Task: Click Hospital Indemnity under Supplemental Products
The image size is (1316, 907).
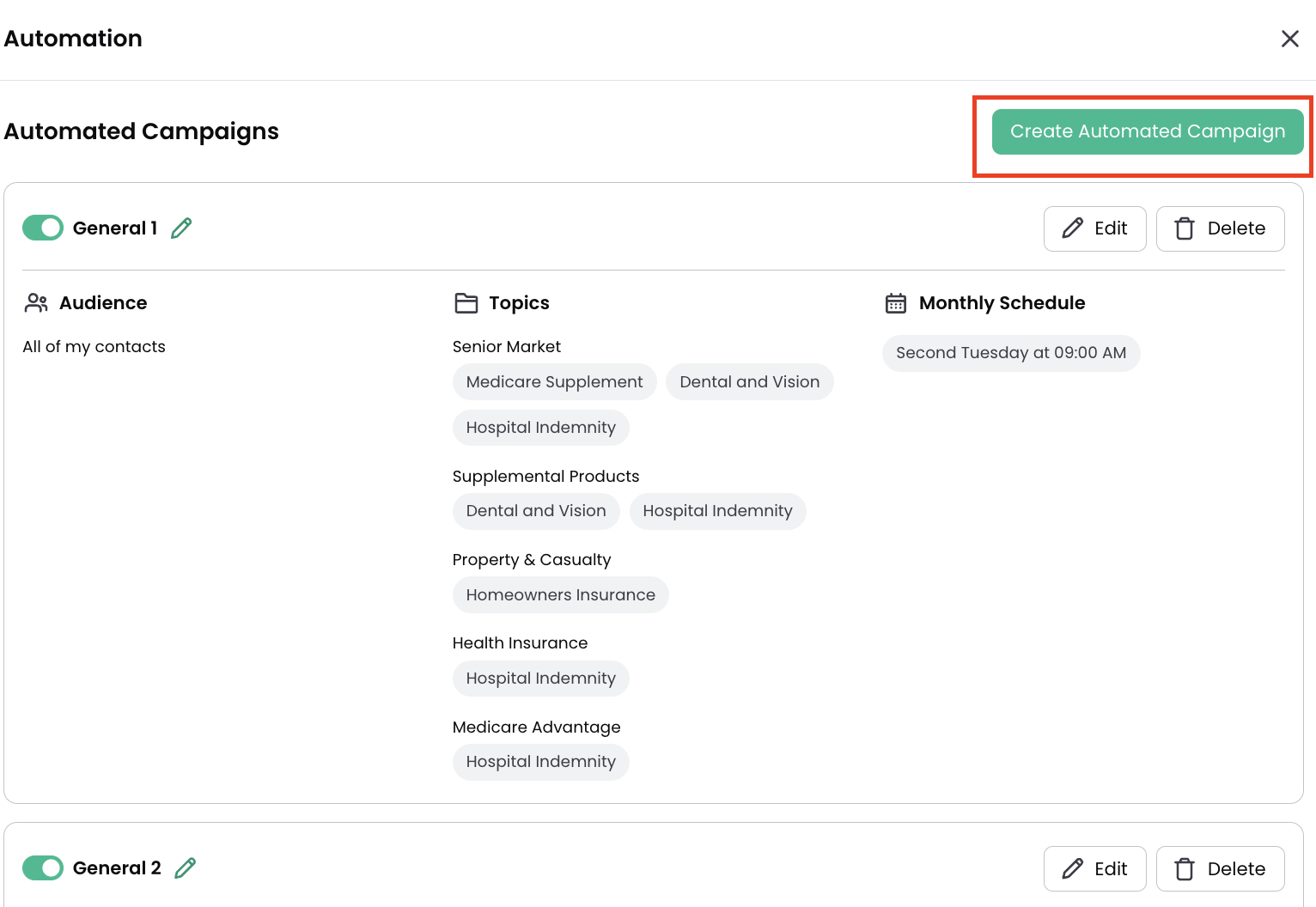Action: click(x=717, y=511)
